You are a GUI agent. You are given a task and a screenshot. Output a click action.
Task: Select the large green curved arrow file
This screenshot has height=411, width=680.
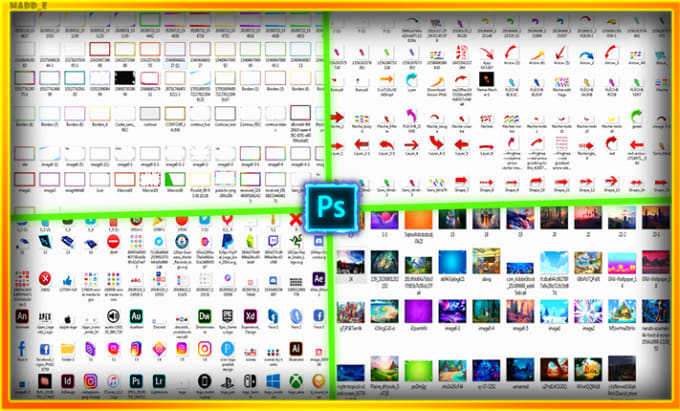tap(636, 116)
